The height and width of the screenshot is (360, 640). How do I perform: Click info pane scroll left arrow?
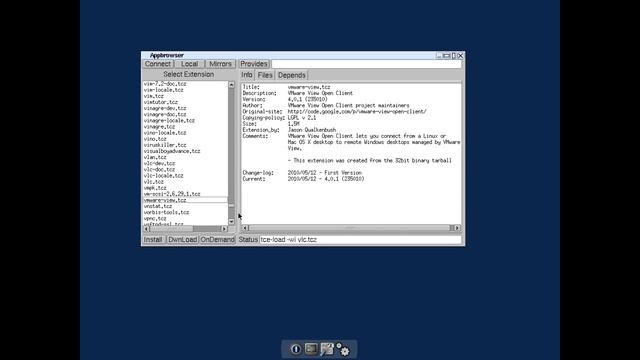pos(245,228)
